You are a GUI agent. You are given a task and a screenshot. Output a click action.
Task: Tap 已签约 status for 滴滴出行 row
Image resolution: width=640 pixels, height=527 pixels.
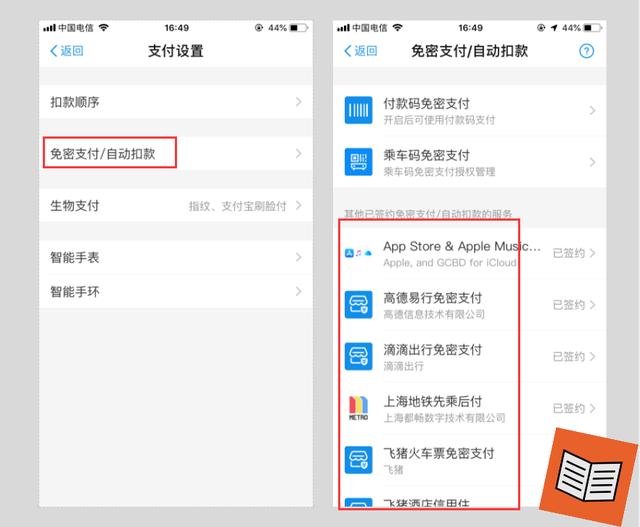[x=569, y=357]
